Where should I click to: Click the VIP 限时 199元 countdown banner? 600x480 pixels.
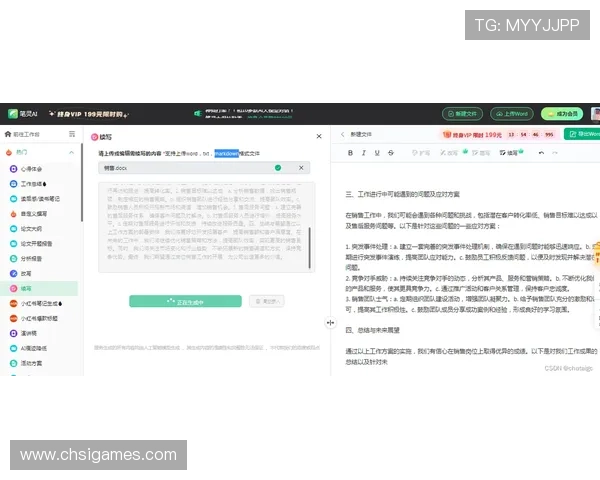[x=498, y=135]
